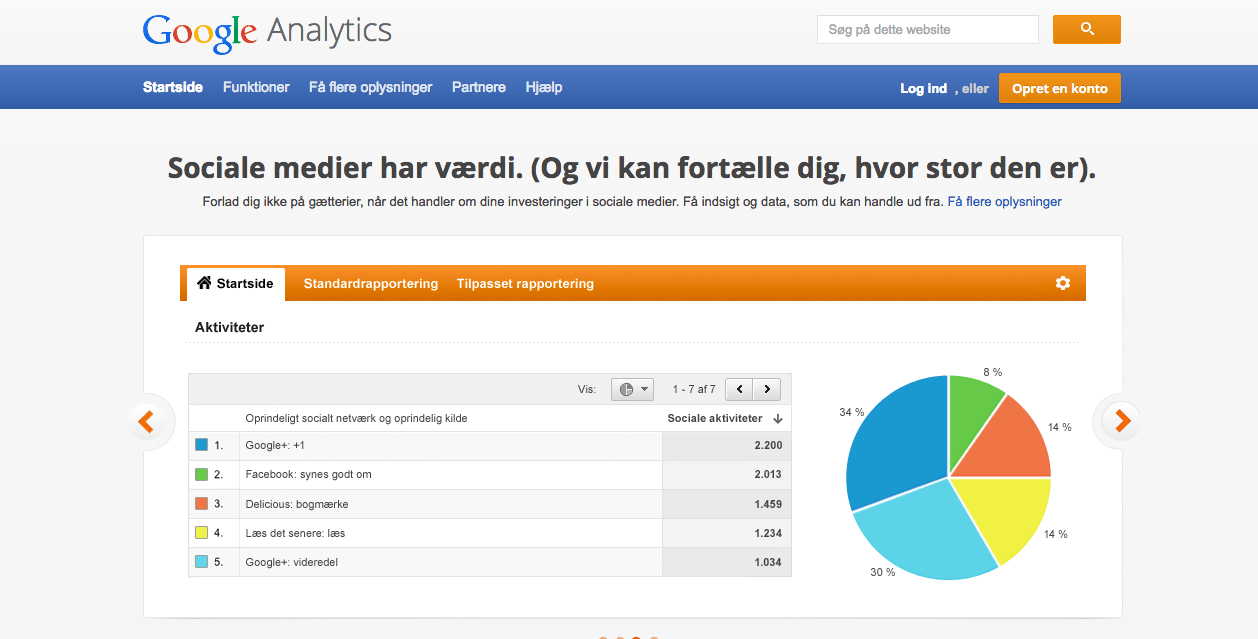Focus the Søg på dette website field

tap(927, 30)
